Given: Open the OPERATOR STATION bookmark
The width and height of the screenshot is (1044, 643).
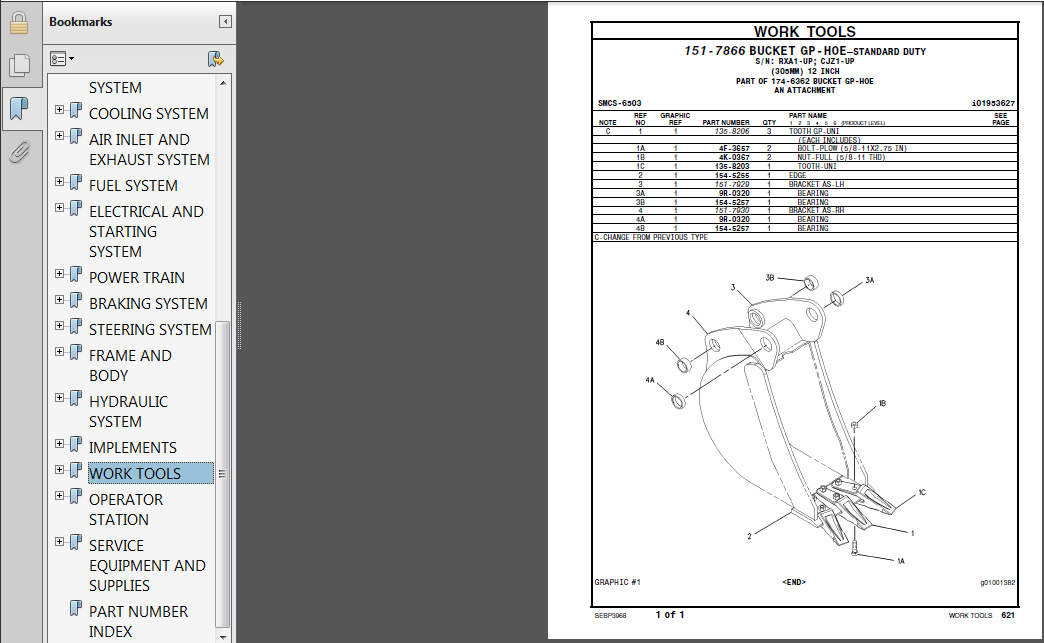Looking at the screenshot, I should pyautogui.click(x=126, y=509).
